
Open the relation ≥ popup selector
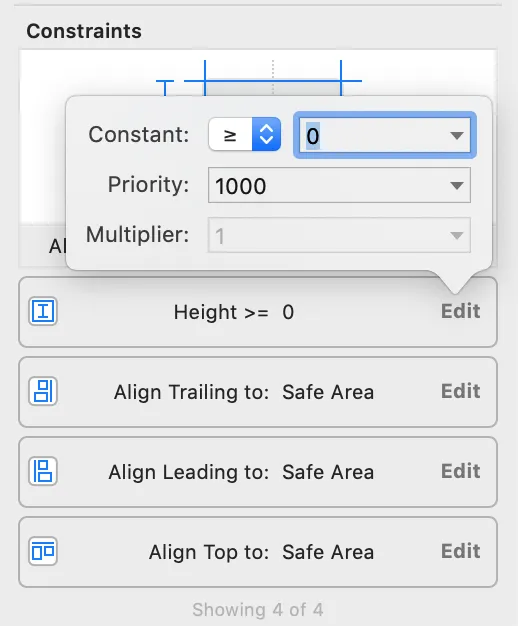[244, 135]
